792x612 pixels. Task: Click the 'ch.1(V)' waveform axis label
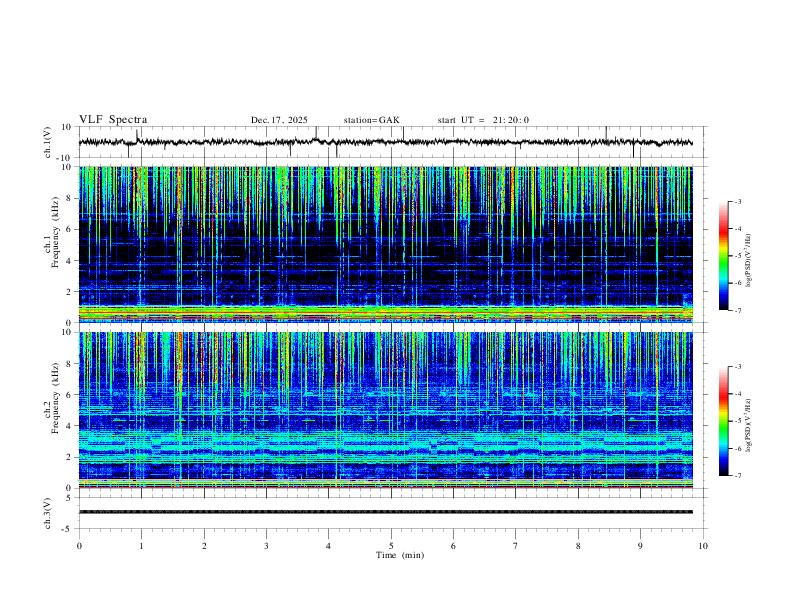click(48, 142)
